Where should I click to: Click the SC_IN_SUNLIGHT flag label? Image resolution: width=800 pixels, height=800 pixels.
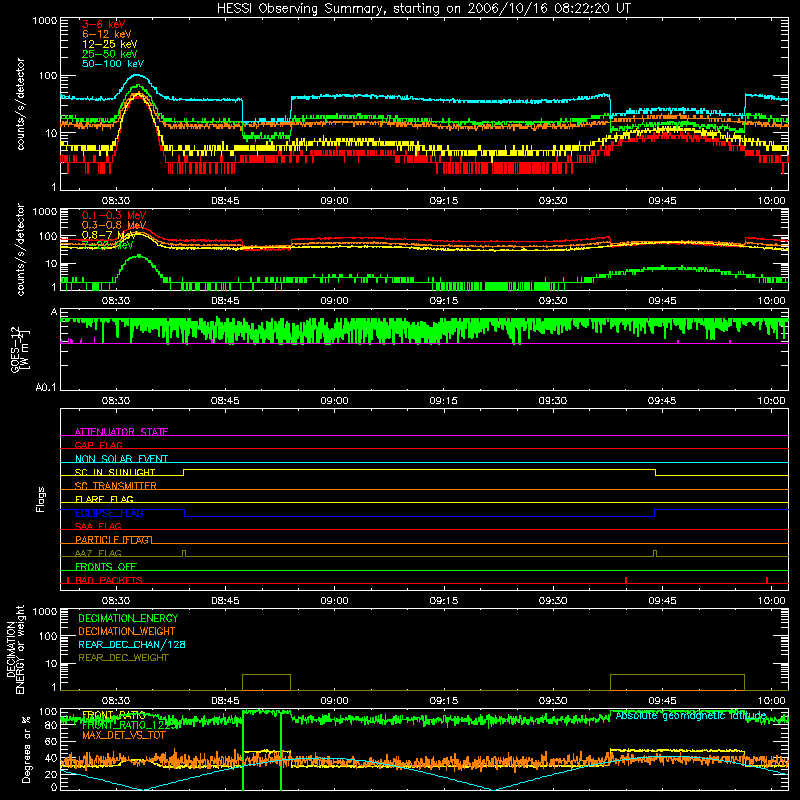point(115,472)
